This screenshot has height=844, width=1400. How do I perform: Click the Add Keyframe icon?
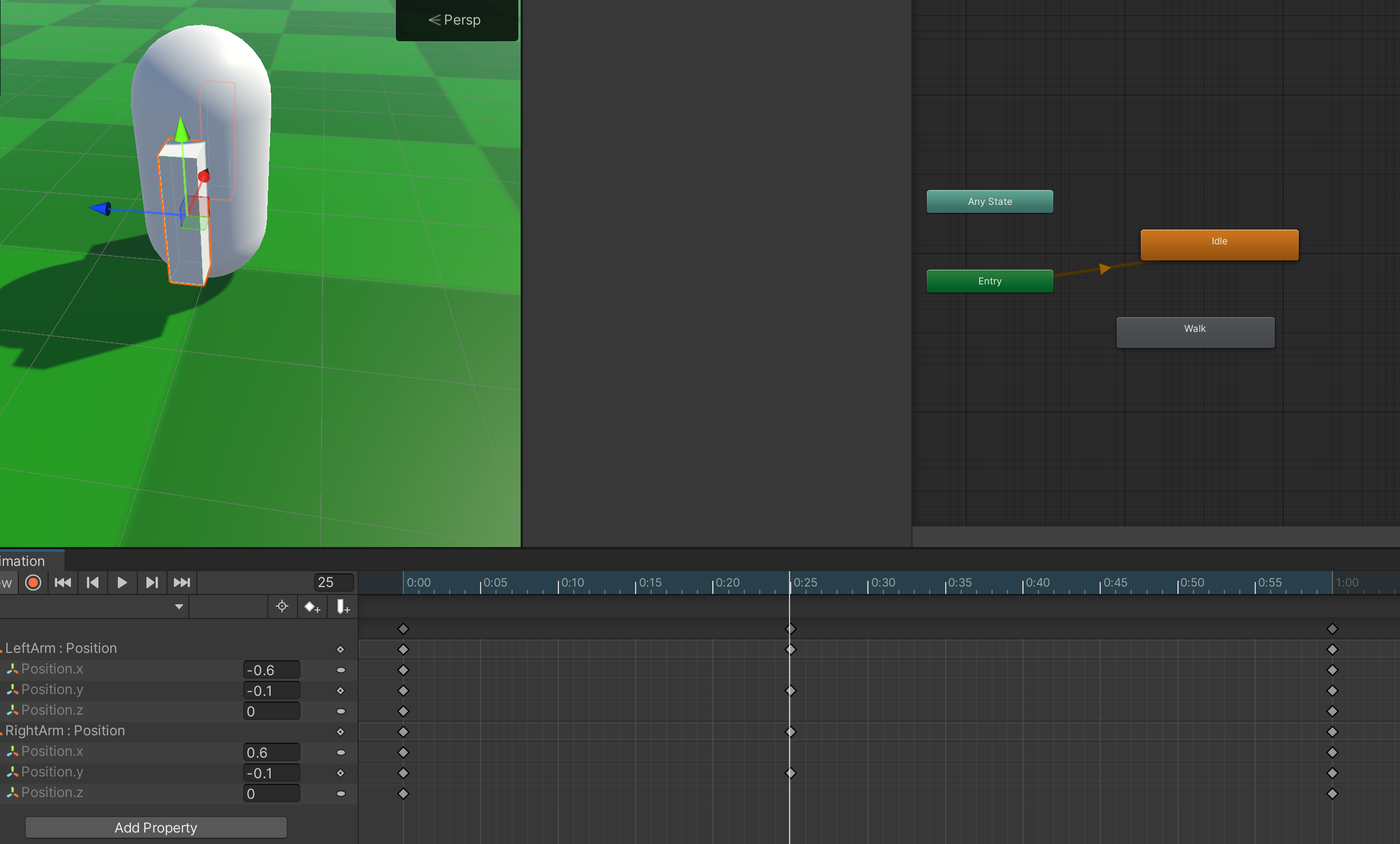coord(312,607)
